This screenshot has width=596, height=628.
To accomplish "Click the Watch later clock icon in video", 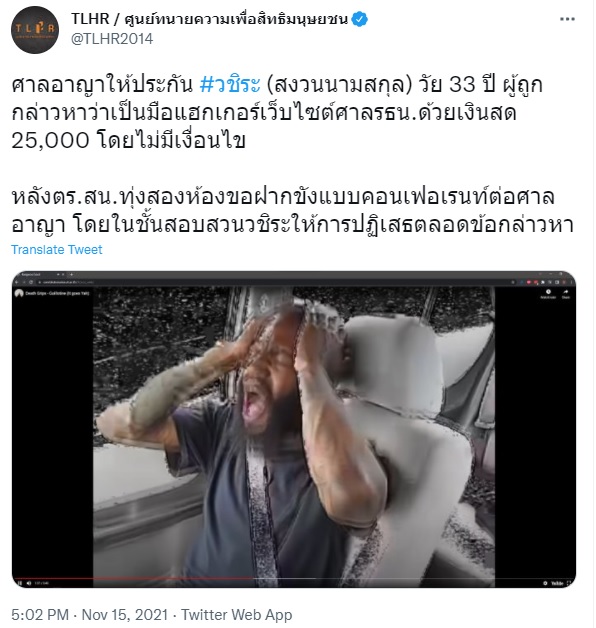I will tap(548, 293).
